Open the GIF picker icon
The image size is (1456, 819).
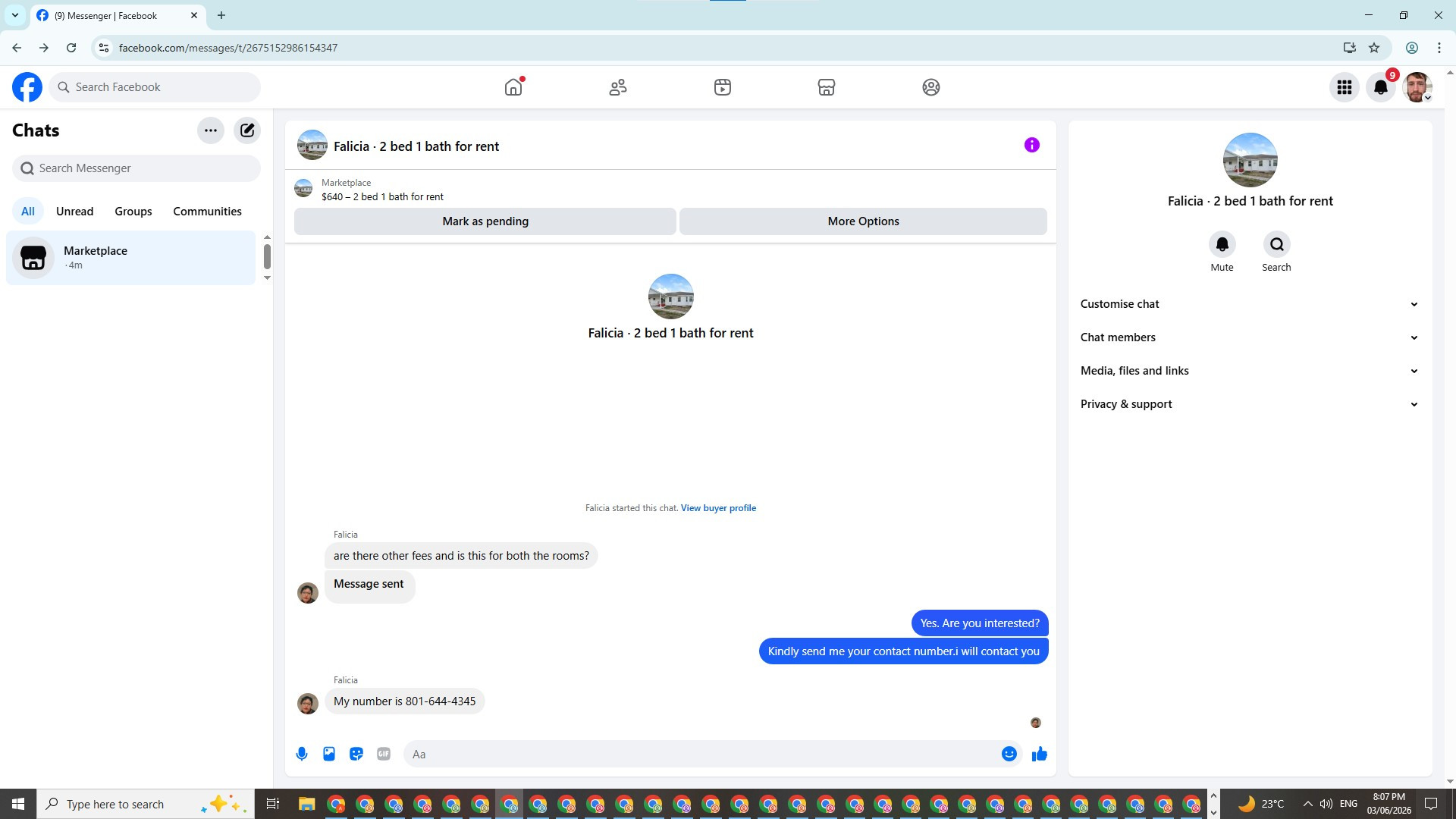[384, 754]
